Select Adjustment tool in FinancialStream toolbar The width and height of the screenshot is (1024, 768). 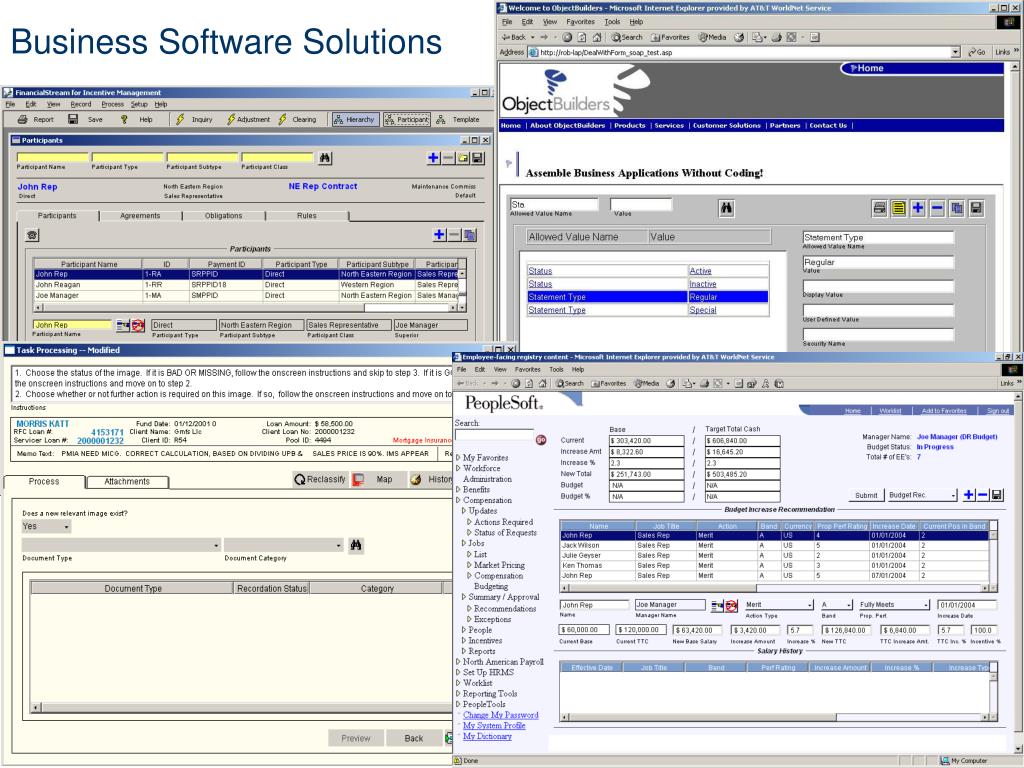[248, 120]
